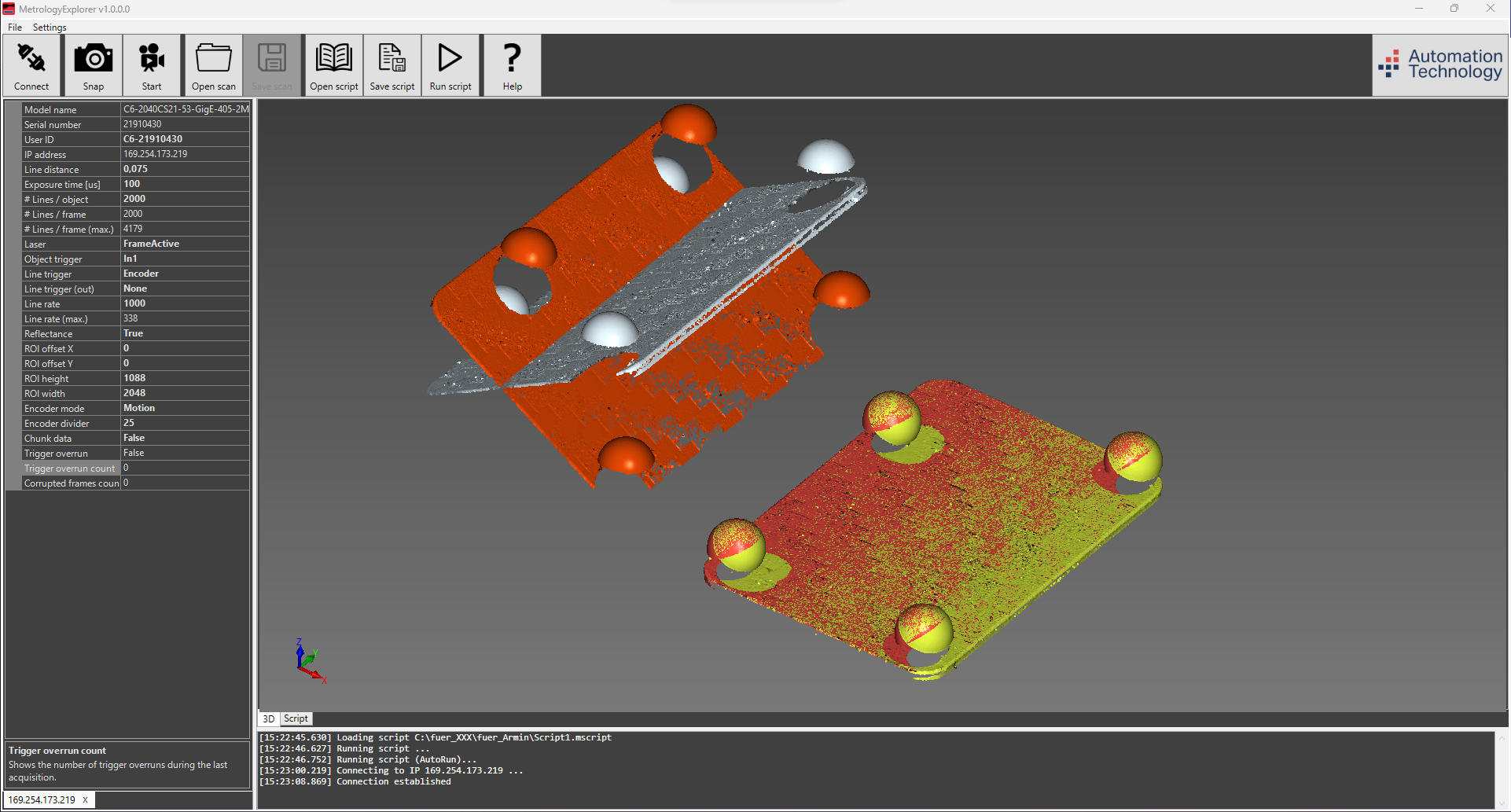This screenshot has height=812, width=1511.
Task: Click the Automation Technology logo
Action: [1440, 64]
